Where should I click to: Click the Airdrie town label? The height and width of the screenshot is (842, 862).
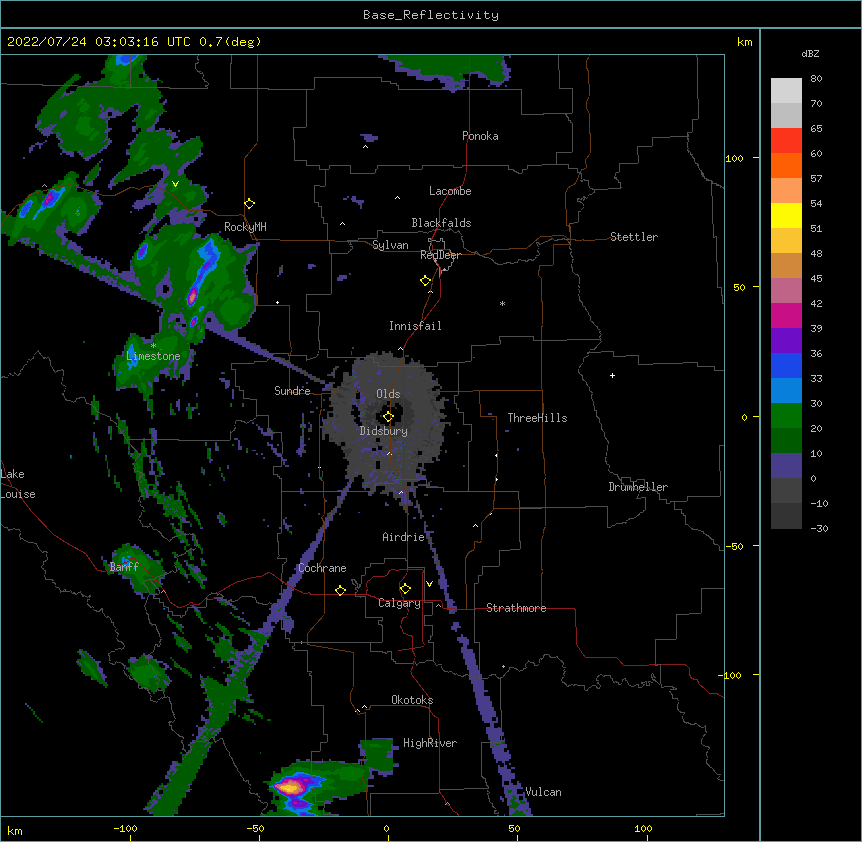click(403, 537)
